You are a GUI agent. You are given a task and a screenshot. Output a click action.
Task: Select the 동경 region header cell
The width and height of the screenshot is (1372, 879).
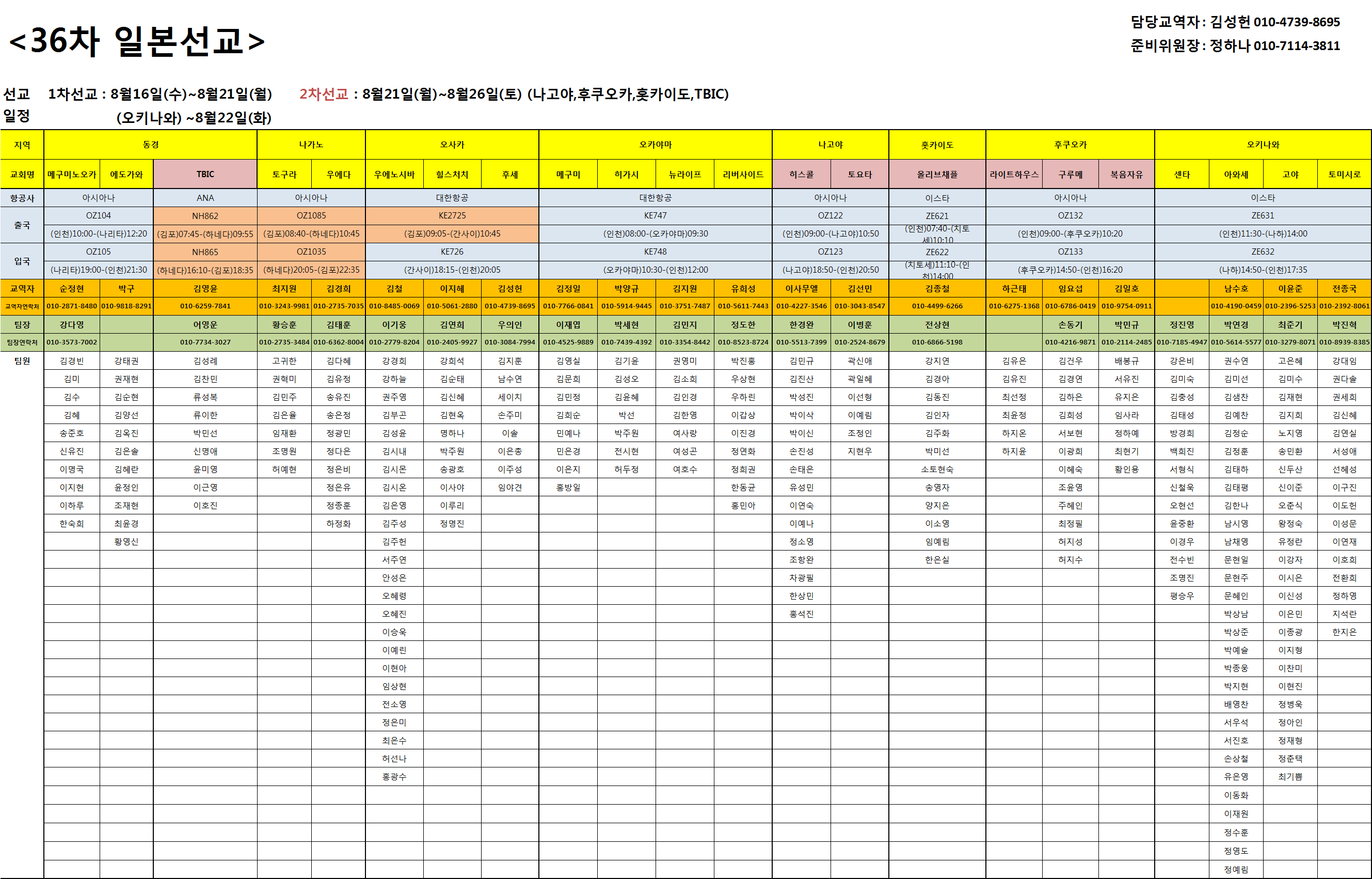coord(150,145)
